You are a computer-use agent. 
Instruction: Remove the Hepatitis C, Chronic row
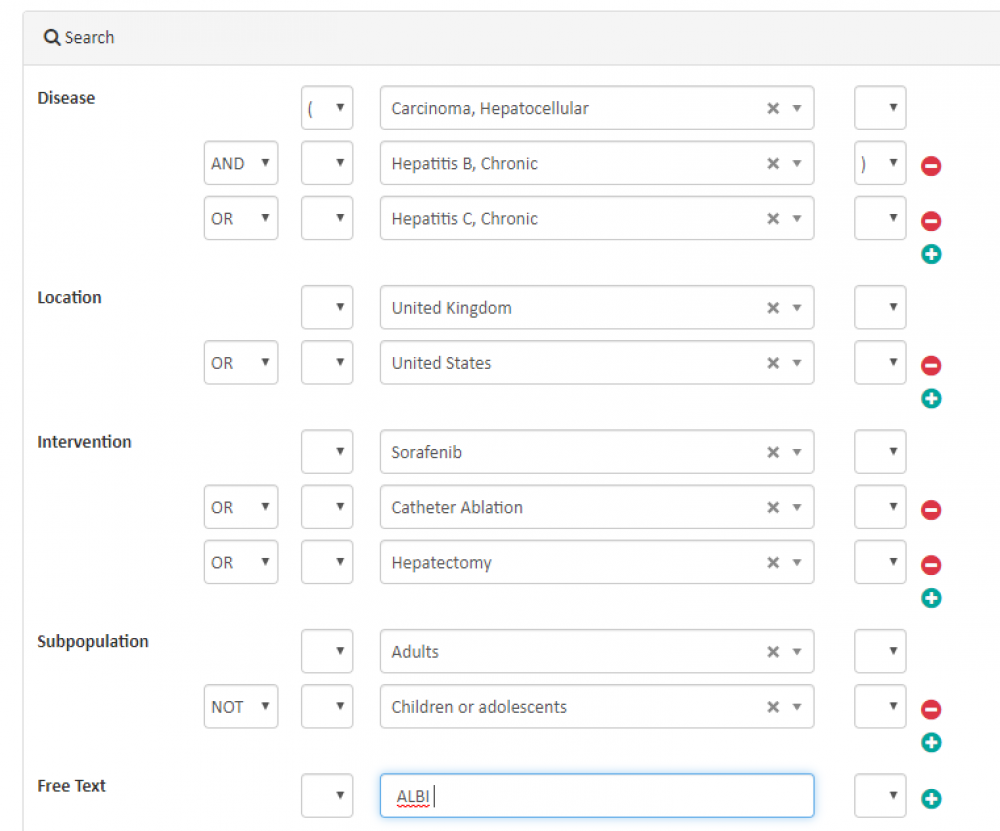point(931,221)
